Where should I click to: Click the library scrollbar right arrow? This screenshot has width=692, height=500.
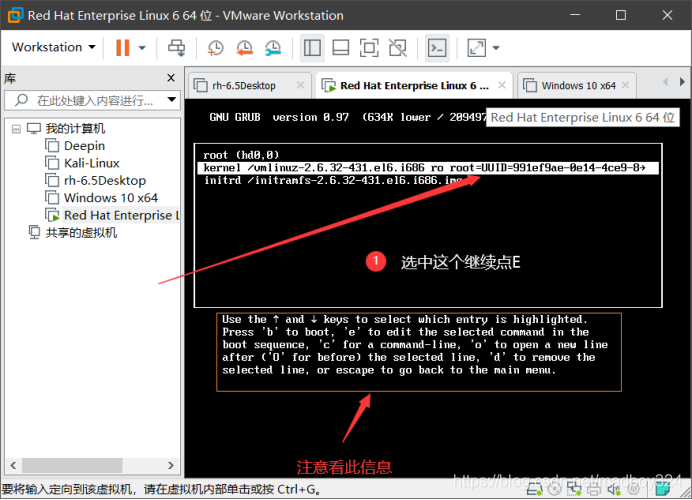pos(171,465)
